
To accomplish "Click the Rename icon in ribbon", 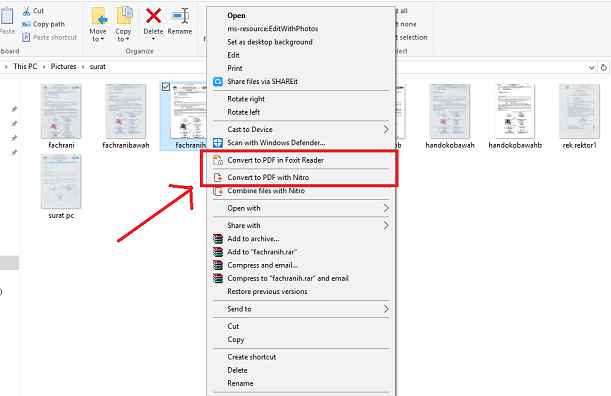I will pyautogui.click(x=180, y=16).
